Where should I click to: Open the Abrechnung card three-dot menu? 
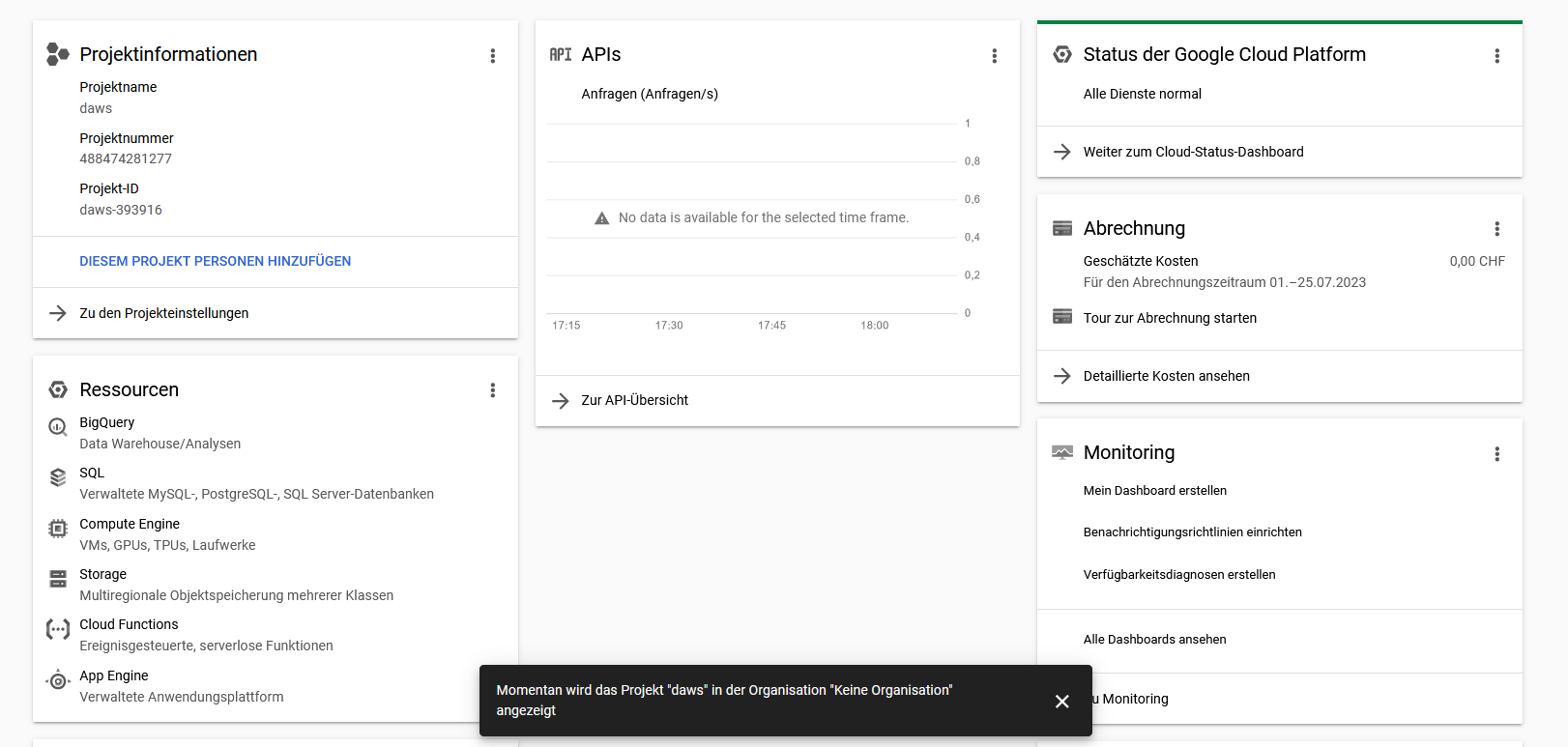tap(1496, 229)
